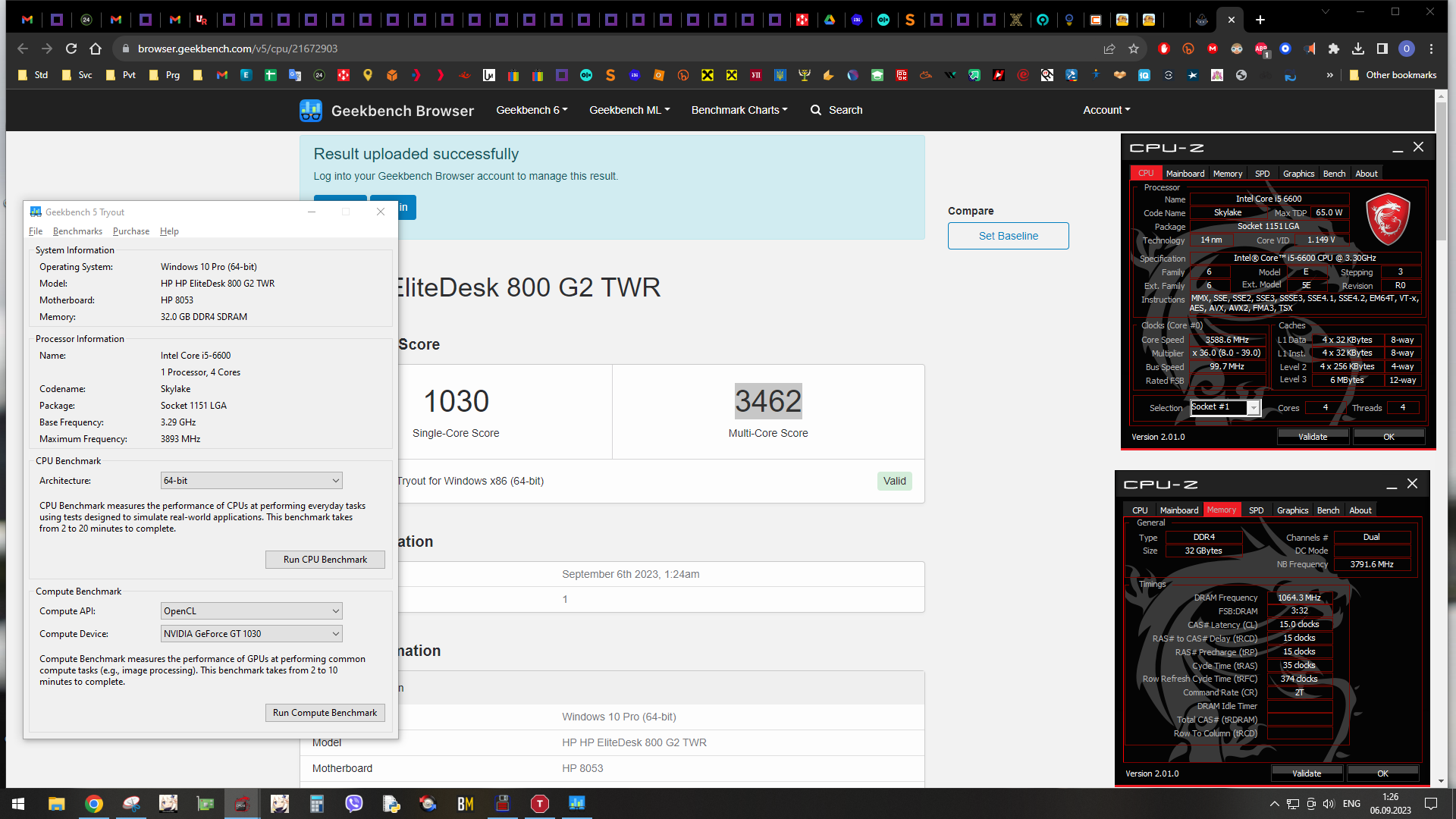
Task: Open the Help menu in Geekbench 5
Action: point(169,231)
